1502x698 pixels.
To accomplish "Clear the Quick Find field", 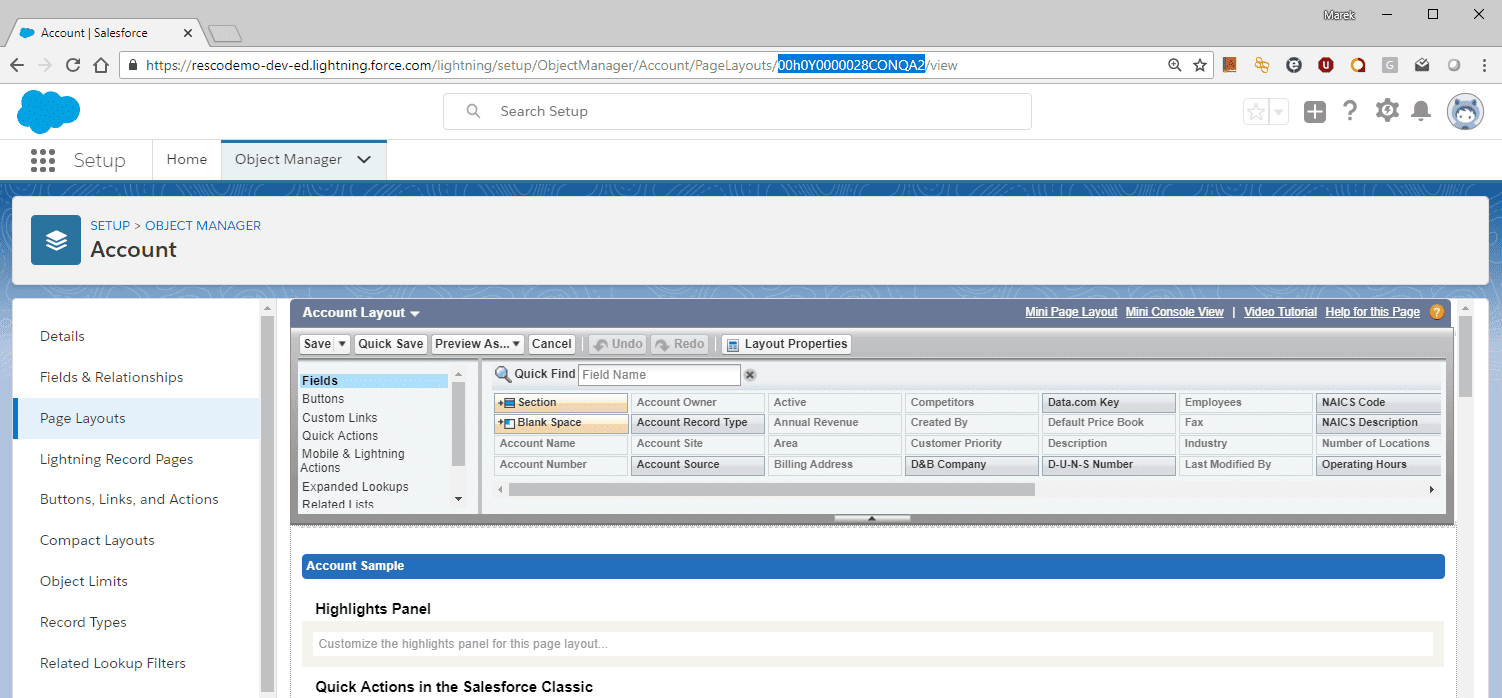I will click(750, 375).
